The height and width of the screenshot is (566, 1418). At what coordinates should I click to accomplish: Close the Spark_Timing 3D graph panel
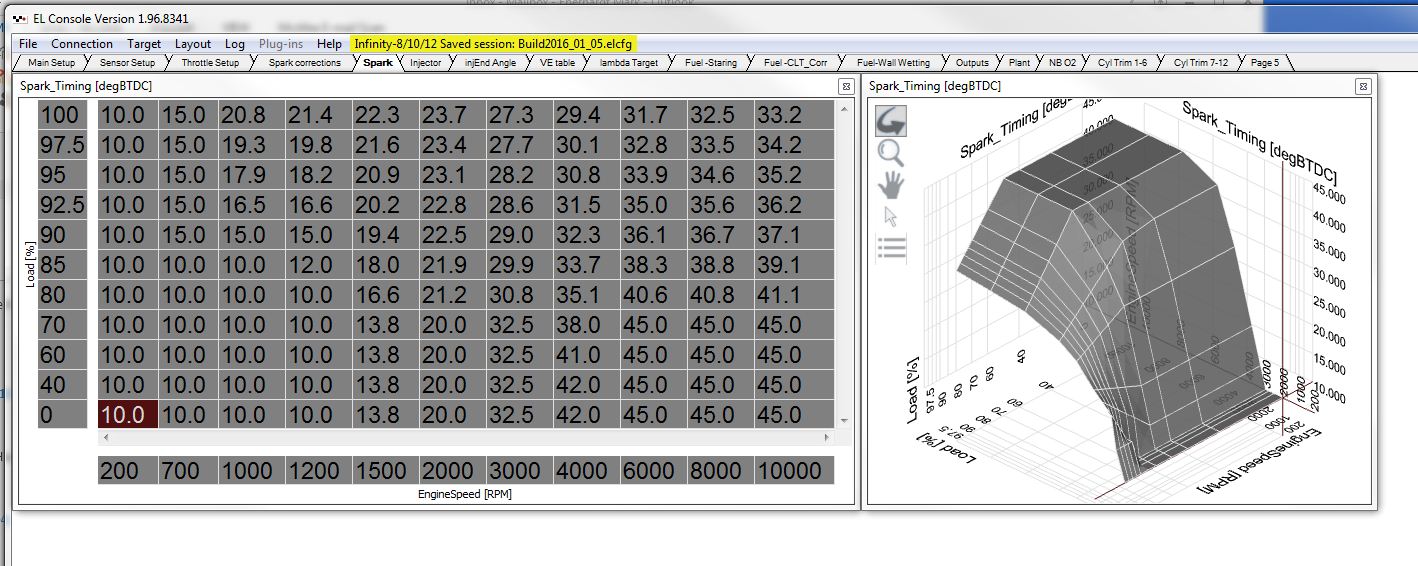coord(1362,87)
